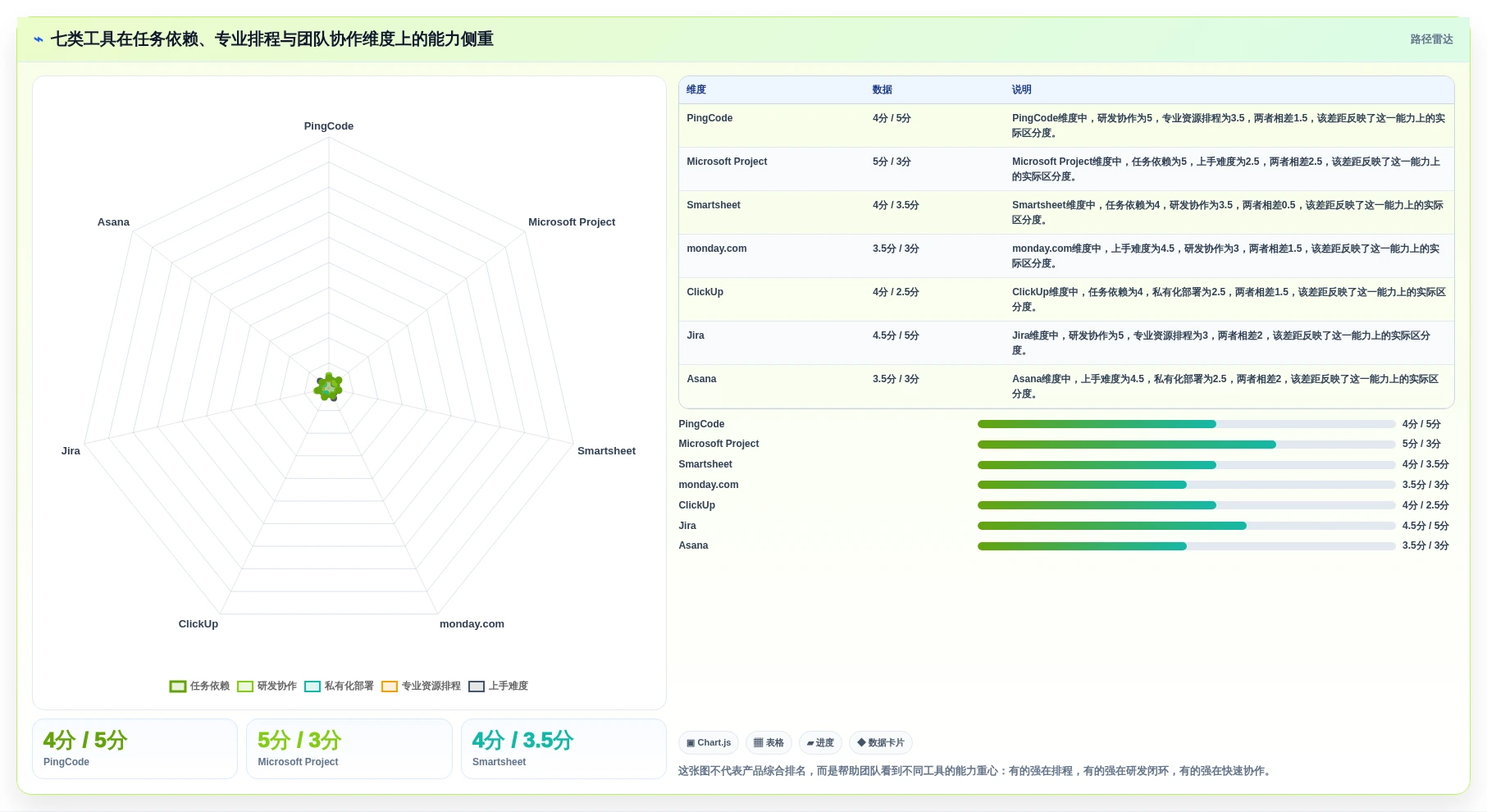Viewport: 1487px width, 812px height.
Task: Toggle the 上手难度 legend series
Action: click(498, 686)
